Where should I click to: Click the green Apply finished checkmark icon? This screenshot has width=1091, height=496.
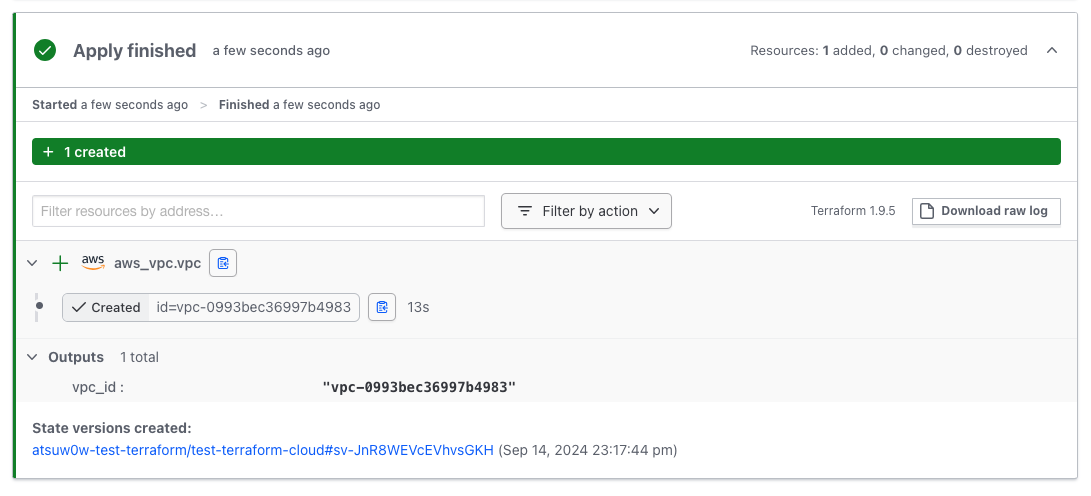coord(45,50)
